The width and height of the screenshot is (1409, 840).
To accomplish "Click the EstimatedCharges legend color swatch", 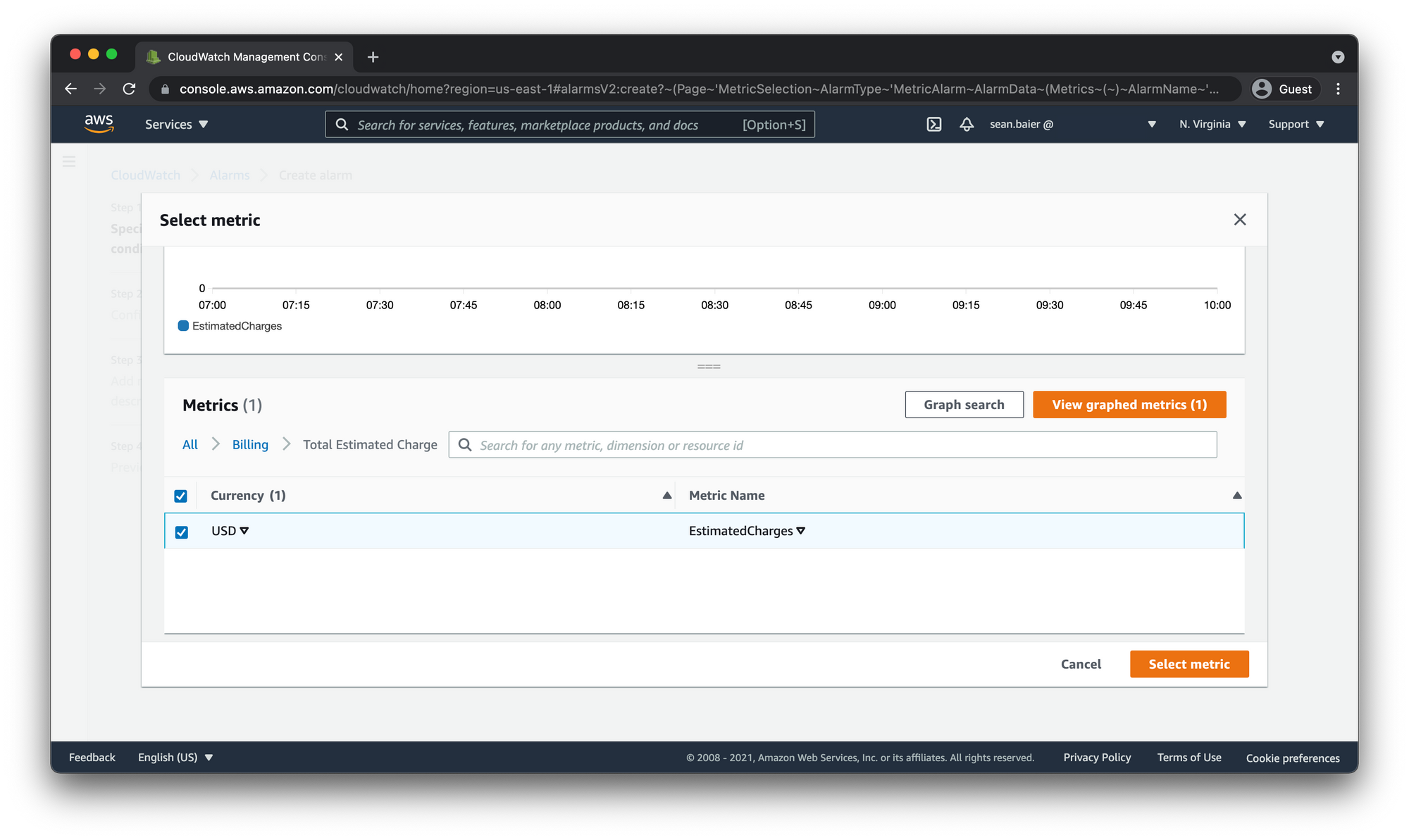I will coord(183,326).
